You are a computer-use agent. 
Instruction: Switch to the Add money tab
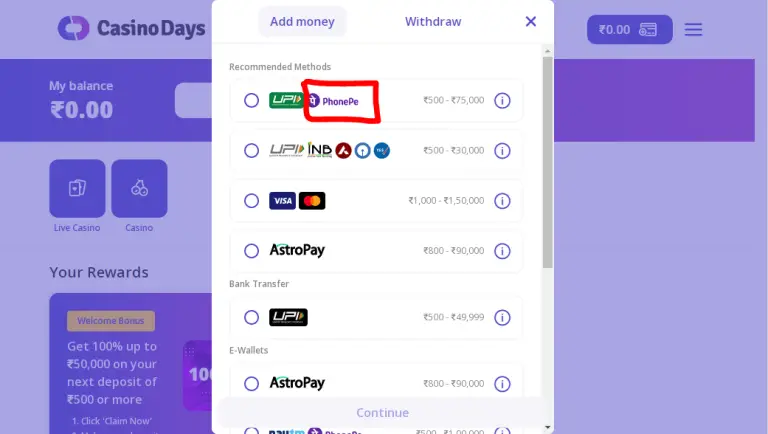(x=302, y=22)
